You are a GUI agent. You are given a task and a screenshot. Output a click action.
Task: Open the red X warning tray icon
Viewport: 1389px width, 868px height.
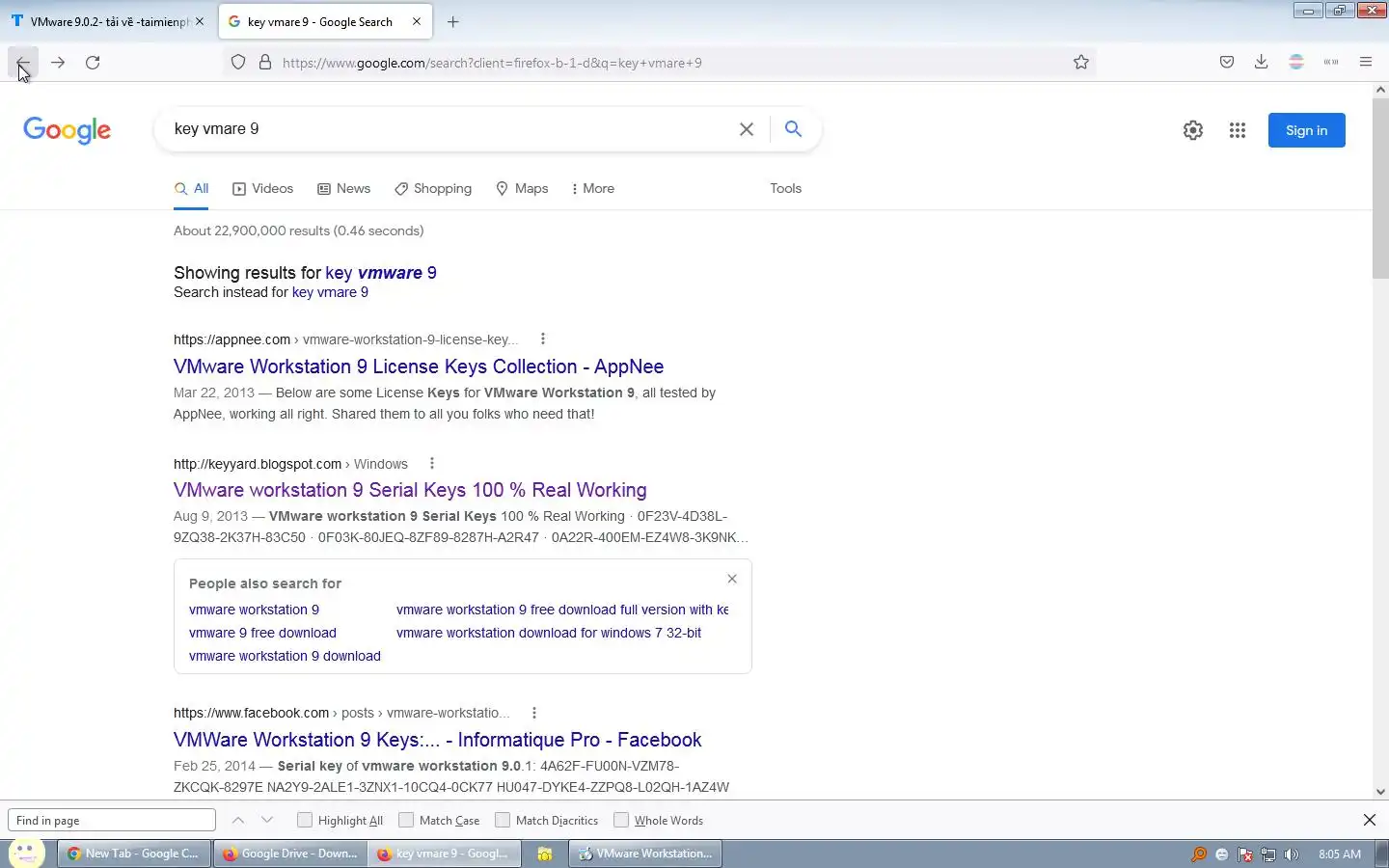point(1245,854)
